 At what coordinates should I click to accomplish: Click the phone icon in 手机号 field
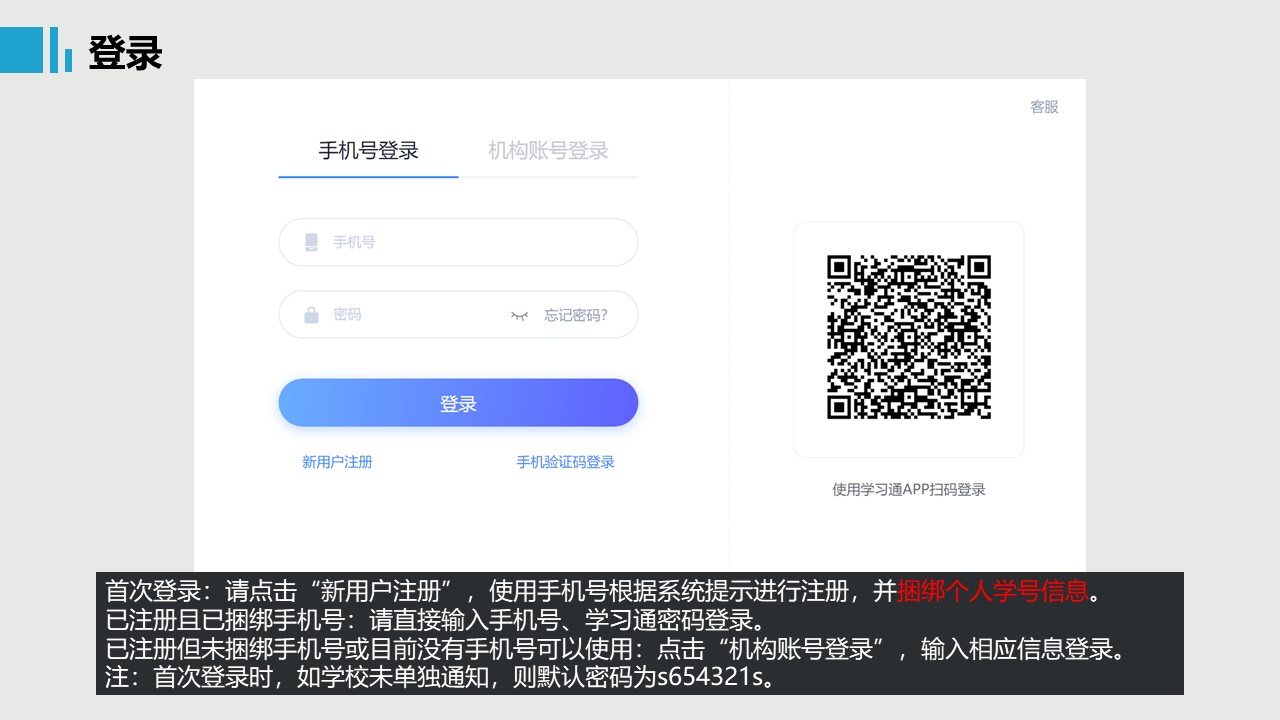(x=311, y=242)
